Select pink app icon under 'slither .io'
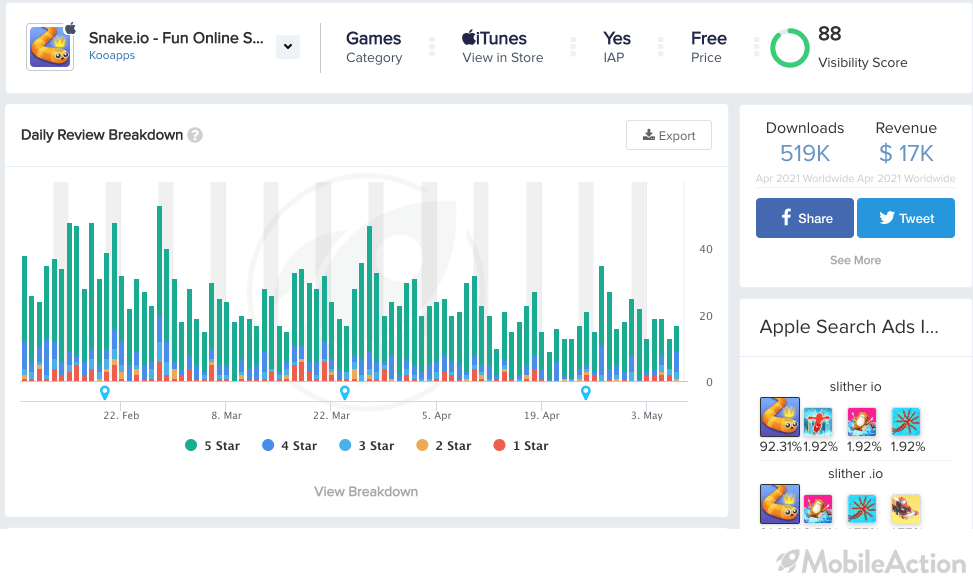The width and height of the screenshot is (973, 577). click(x=818, y=509)
